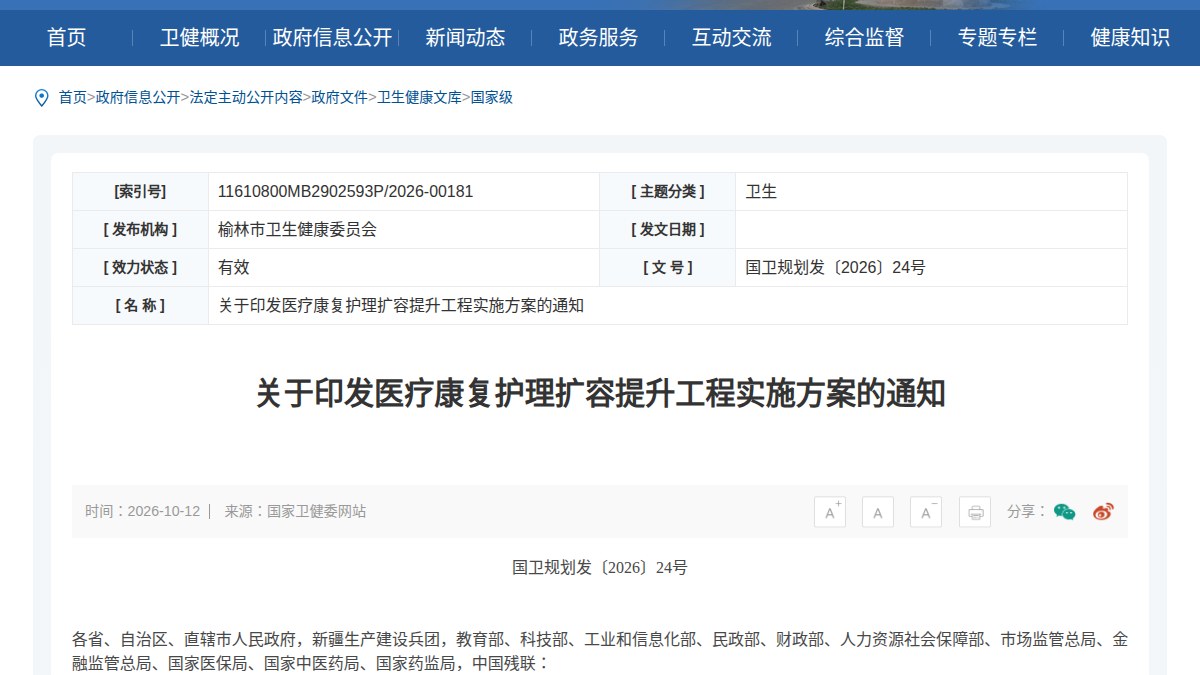Click 来源：国家卫健委网站 source text
This screenshot has width=1200, height=675.
pyautogui.click(x=295, y=512)
